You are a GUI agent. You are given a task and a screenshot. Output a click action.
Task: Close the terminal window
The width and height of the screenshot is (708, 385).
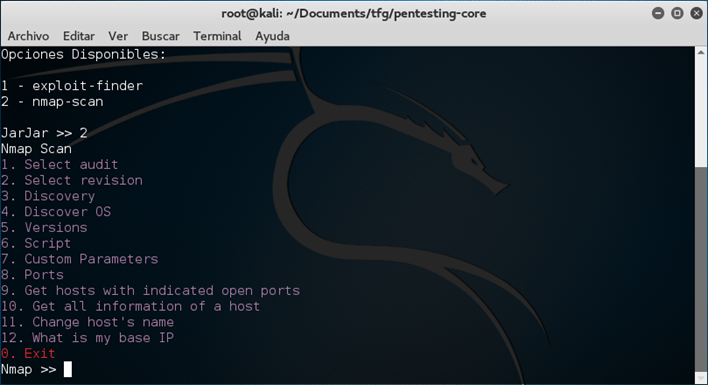pyautogui.click(x=697, y=14)
